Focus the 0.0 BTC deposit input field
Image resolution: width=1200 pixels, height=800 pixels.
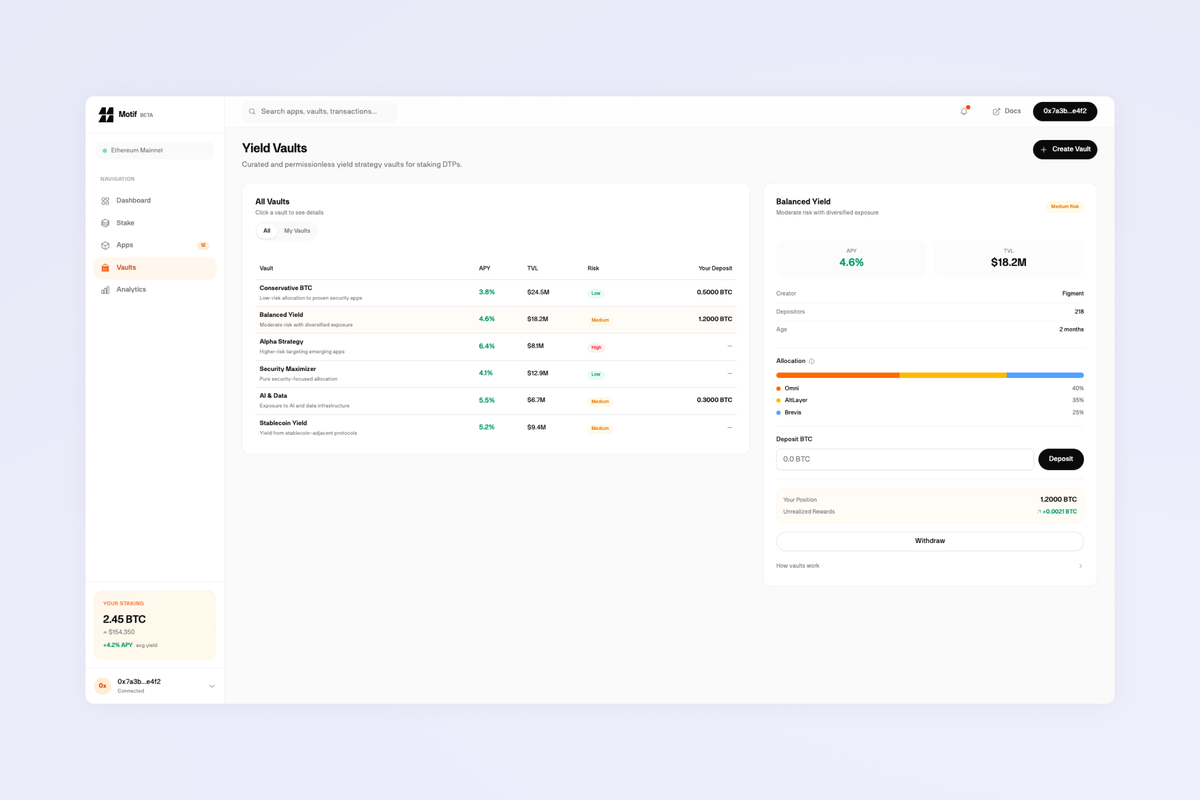pos(904,459)
